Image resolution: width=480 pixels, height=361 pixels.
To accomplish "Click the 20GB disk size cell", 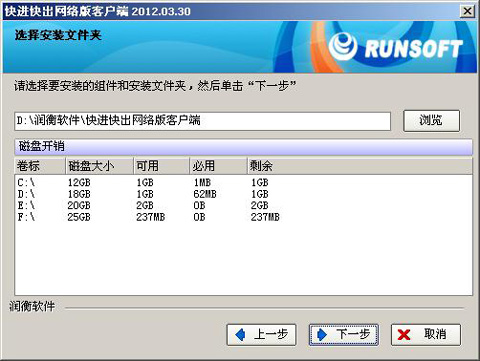I will click(x=79, y=205).
